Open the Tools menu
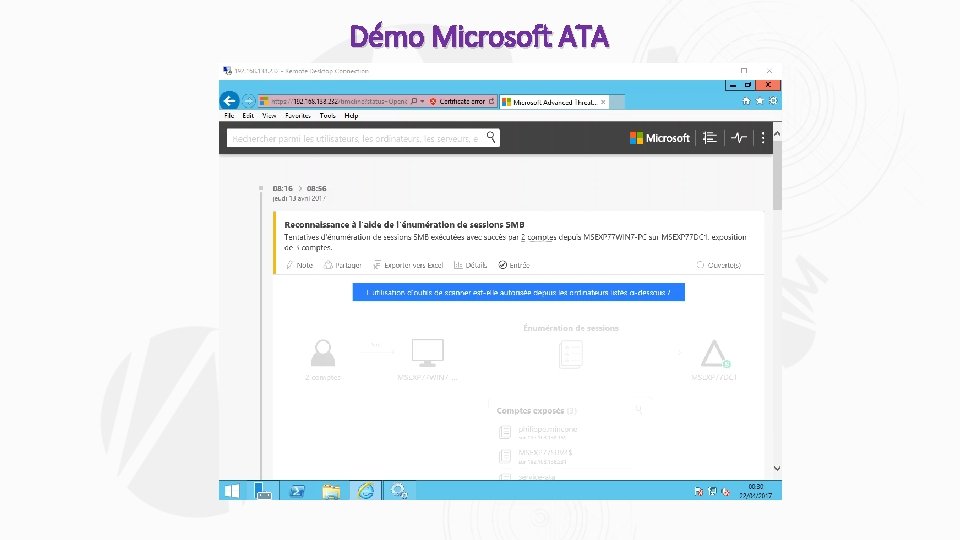 [x=328, y=115]
